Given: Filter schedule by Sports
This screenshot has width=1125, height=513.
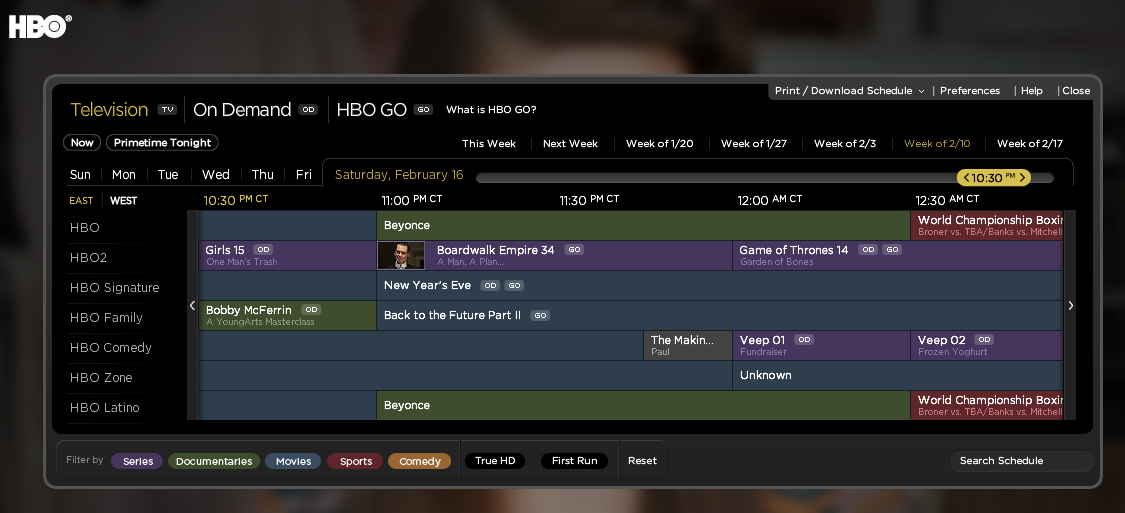Looking at the screenshot, I should tap(356, 461).
